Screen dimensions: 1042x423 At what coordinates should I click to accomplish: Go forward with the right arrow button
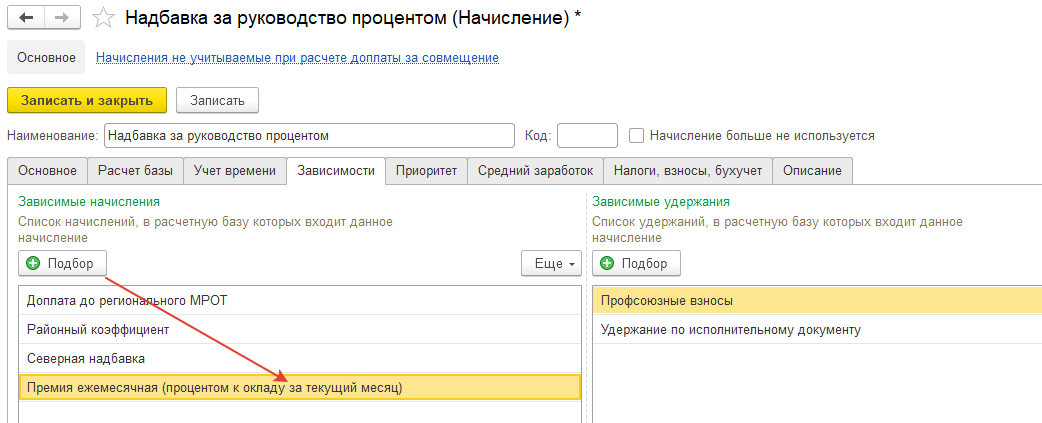[x=62, y=17]
